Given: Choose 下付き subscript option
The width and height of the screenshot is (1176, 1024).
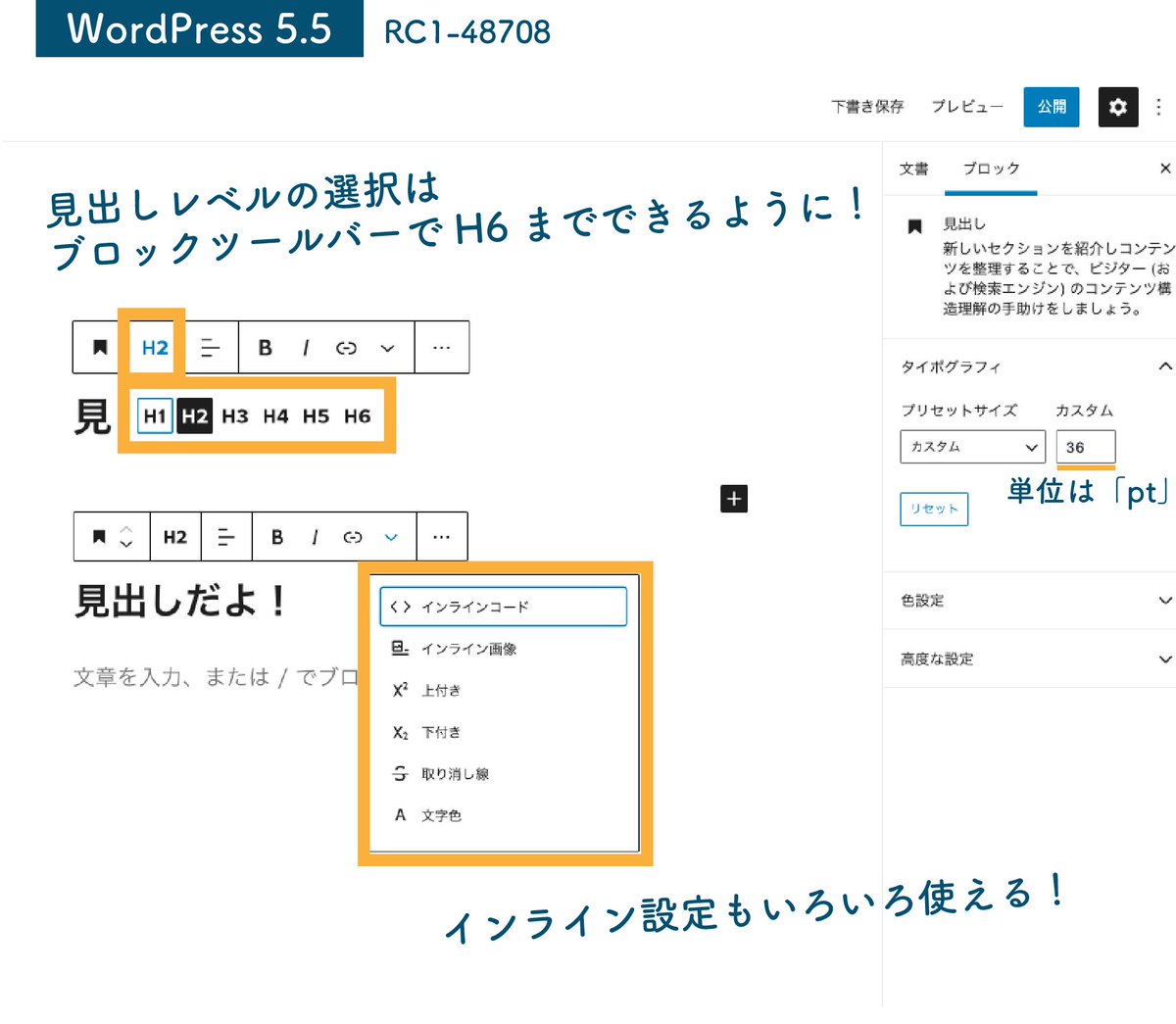Looking at the screenshot, I should point(503,732).
